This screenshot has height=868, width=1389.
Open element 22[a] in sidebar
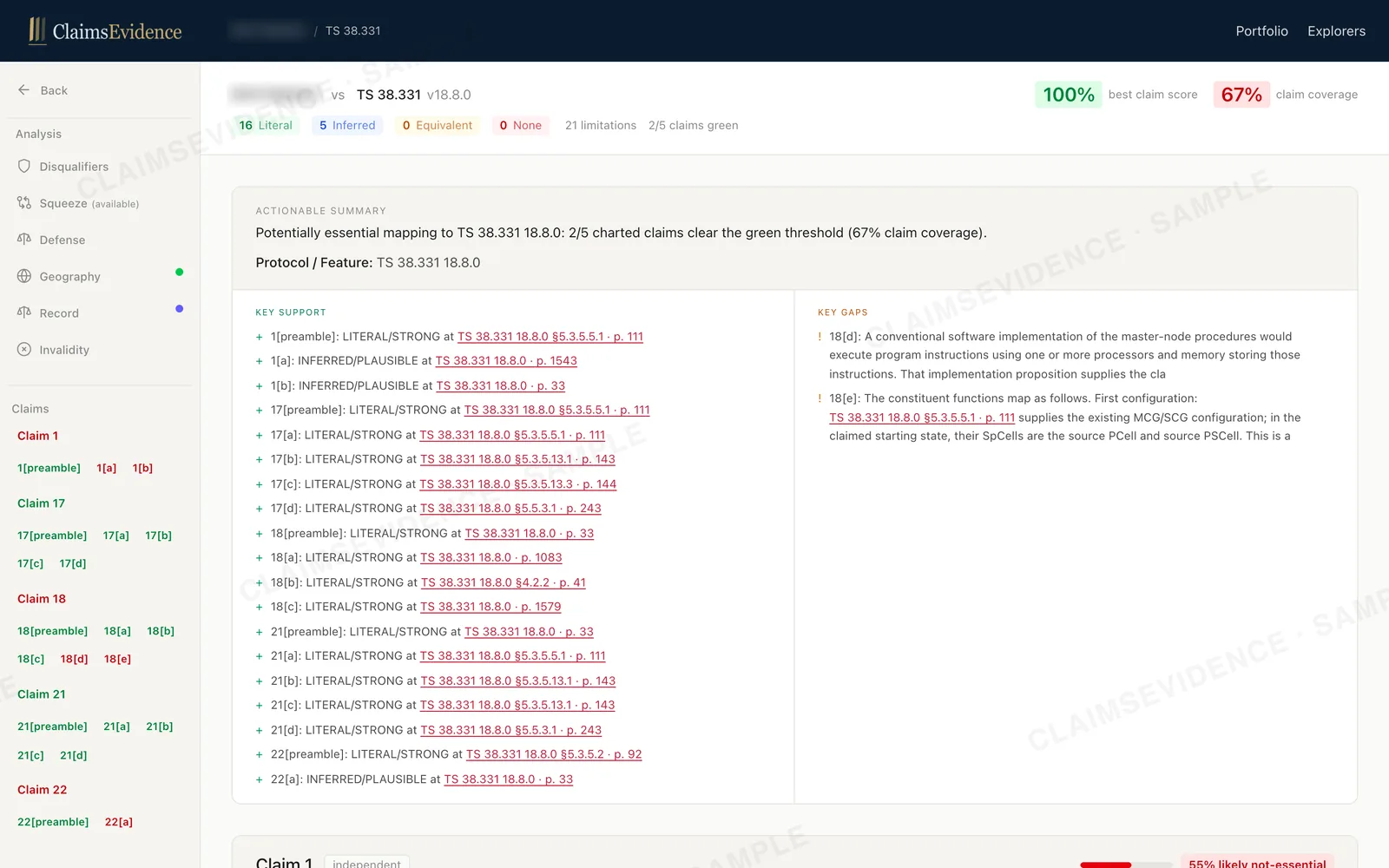click(119, 822)
